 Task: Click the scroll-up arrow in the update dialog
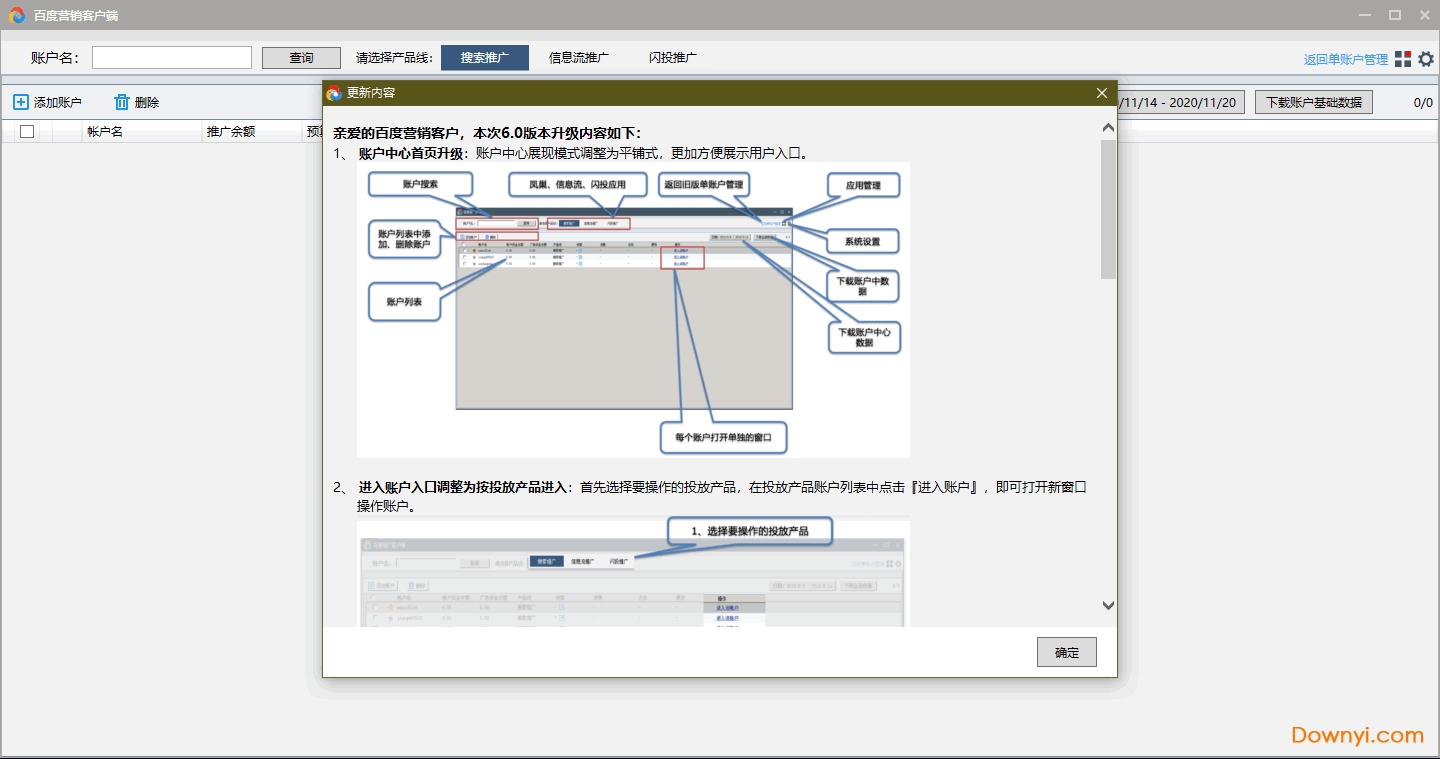point(1108,128)
